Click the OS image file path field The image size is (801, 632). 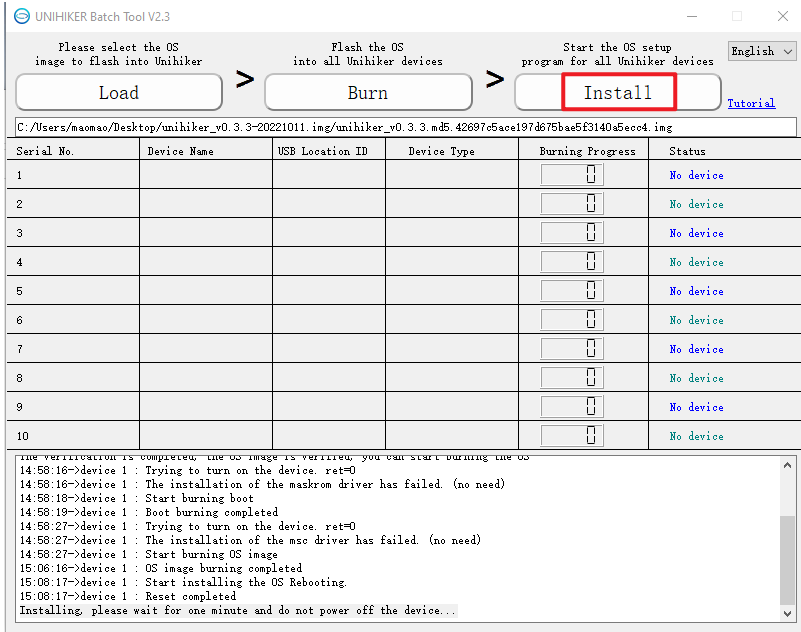point(405,128)
